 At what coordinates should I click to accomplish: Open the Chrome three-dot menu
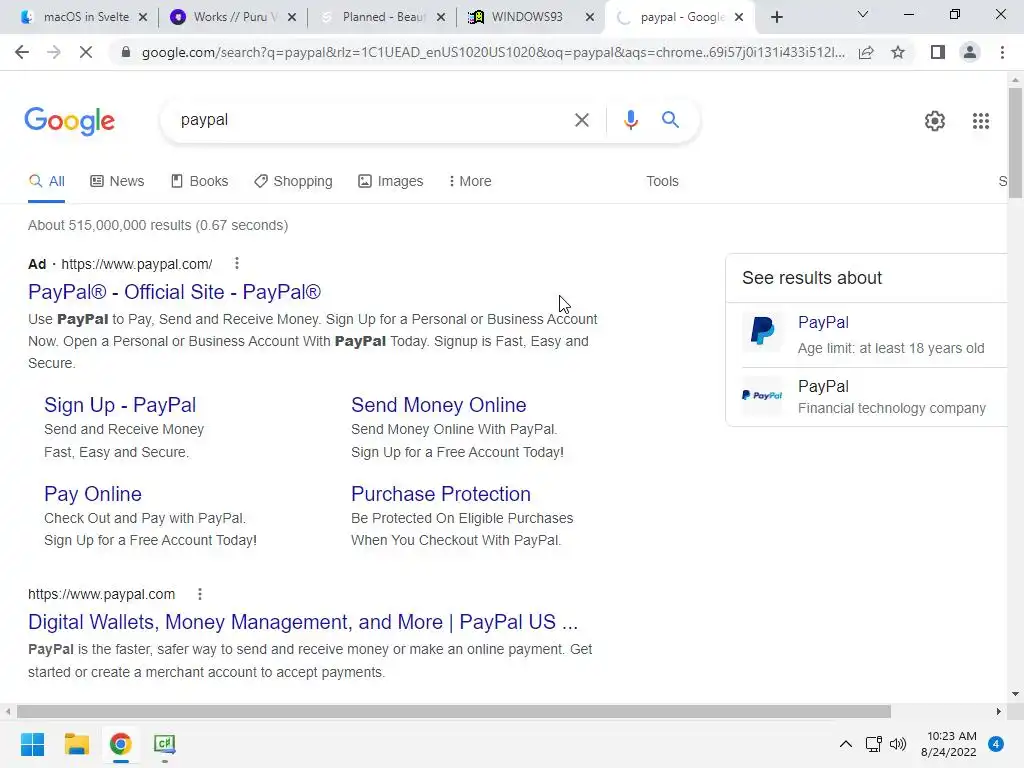(1002, 52)
